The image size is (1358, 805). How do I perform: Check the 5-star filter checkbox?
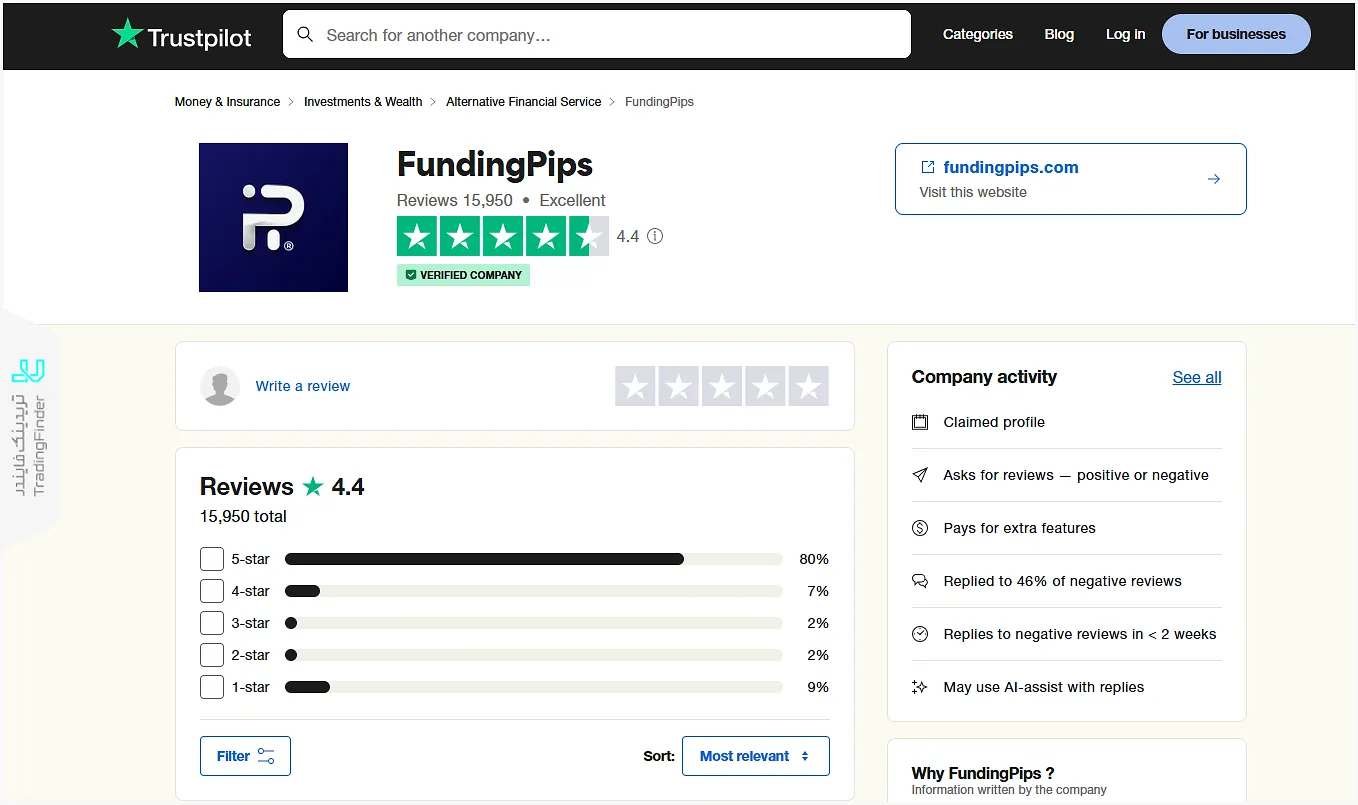tap(212, 559)
